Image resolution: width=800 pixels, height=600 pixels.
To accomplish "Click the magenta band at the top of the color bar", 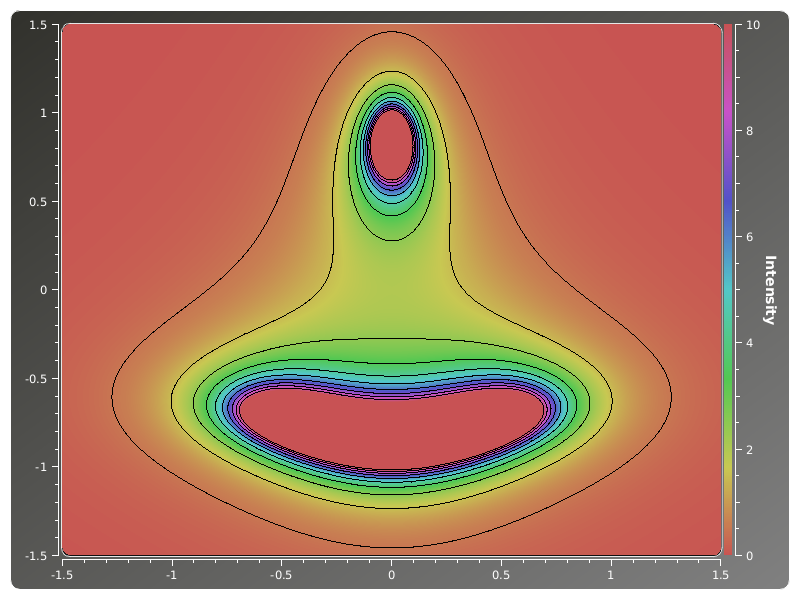I will tap(729, 120).
